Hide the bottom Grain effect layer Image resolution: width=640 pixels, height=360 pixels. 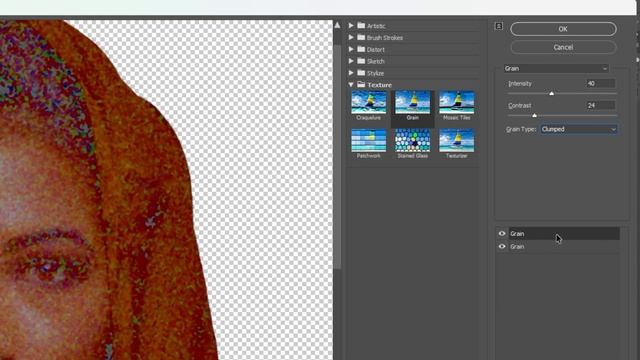[x=502, y=247]
